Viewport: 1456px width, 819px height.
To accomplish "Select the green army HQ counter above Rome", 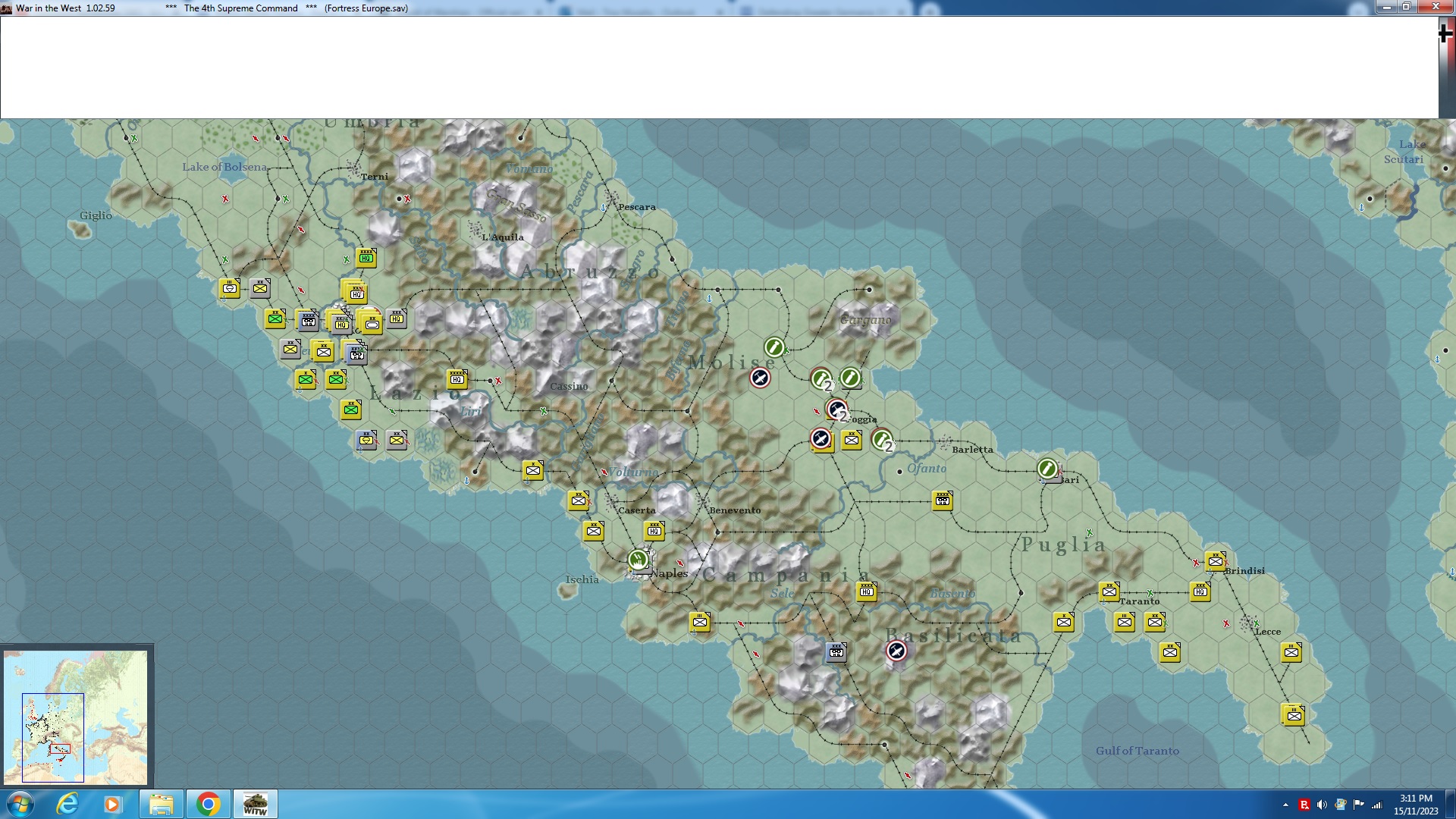I will coord(366,258).
